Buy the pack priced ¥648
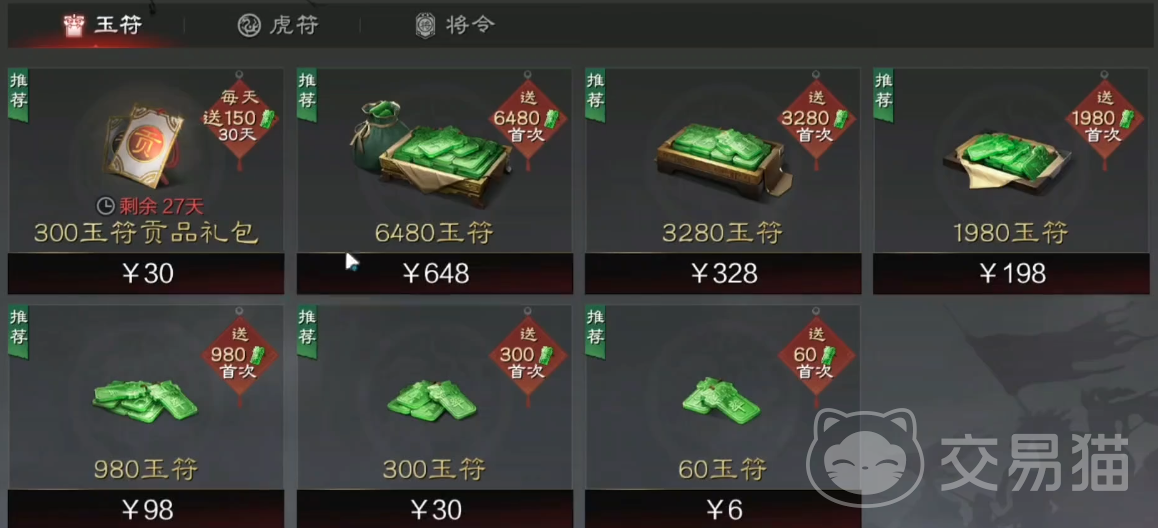1158x528 pixels. pyautogui.click(x=434, y=274)
